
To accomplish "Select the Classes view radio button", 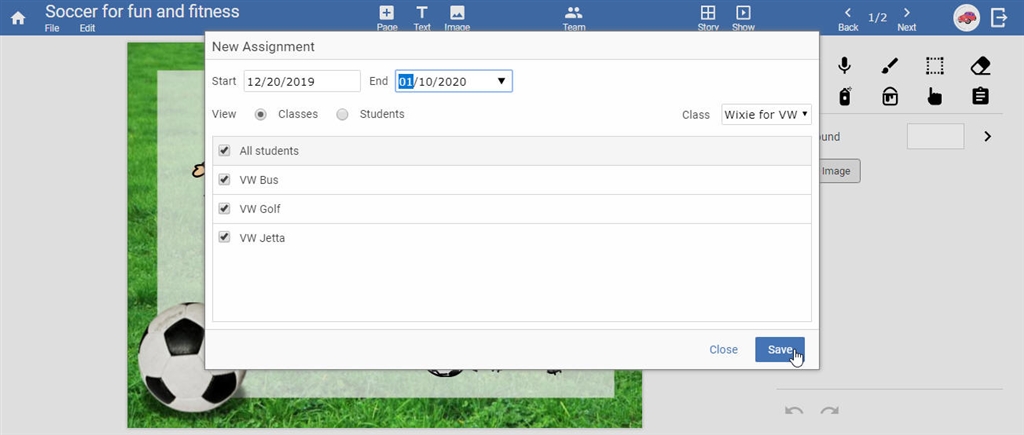I will pos(261,114).
